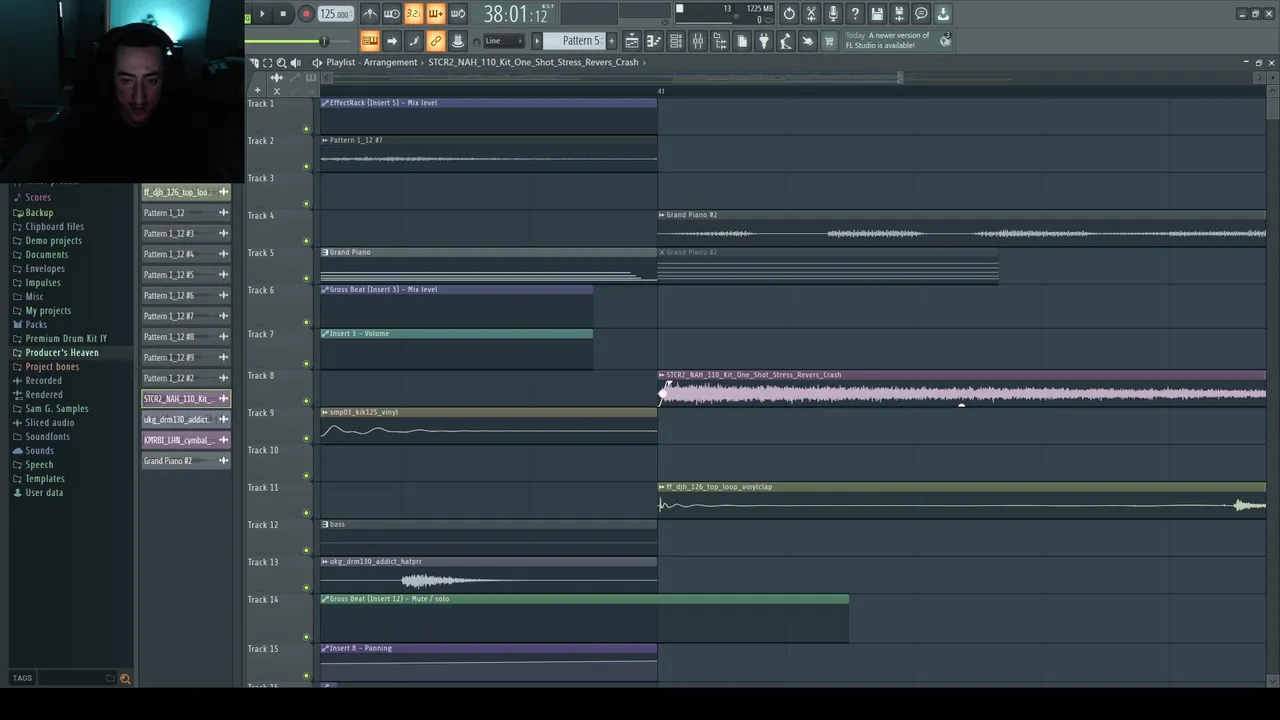Open the chat bubble project info icon
Screen dimensions: 1280x720
coord(921,14)
